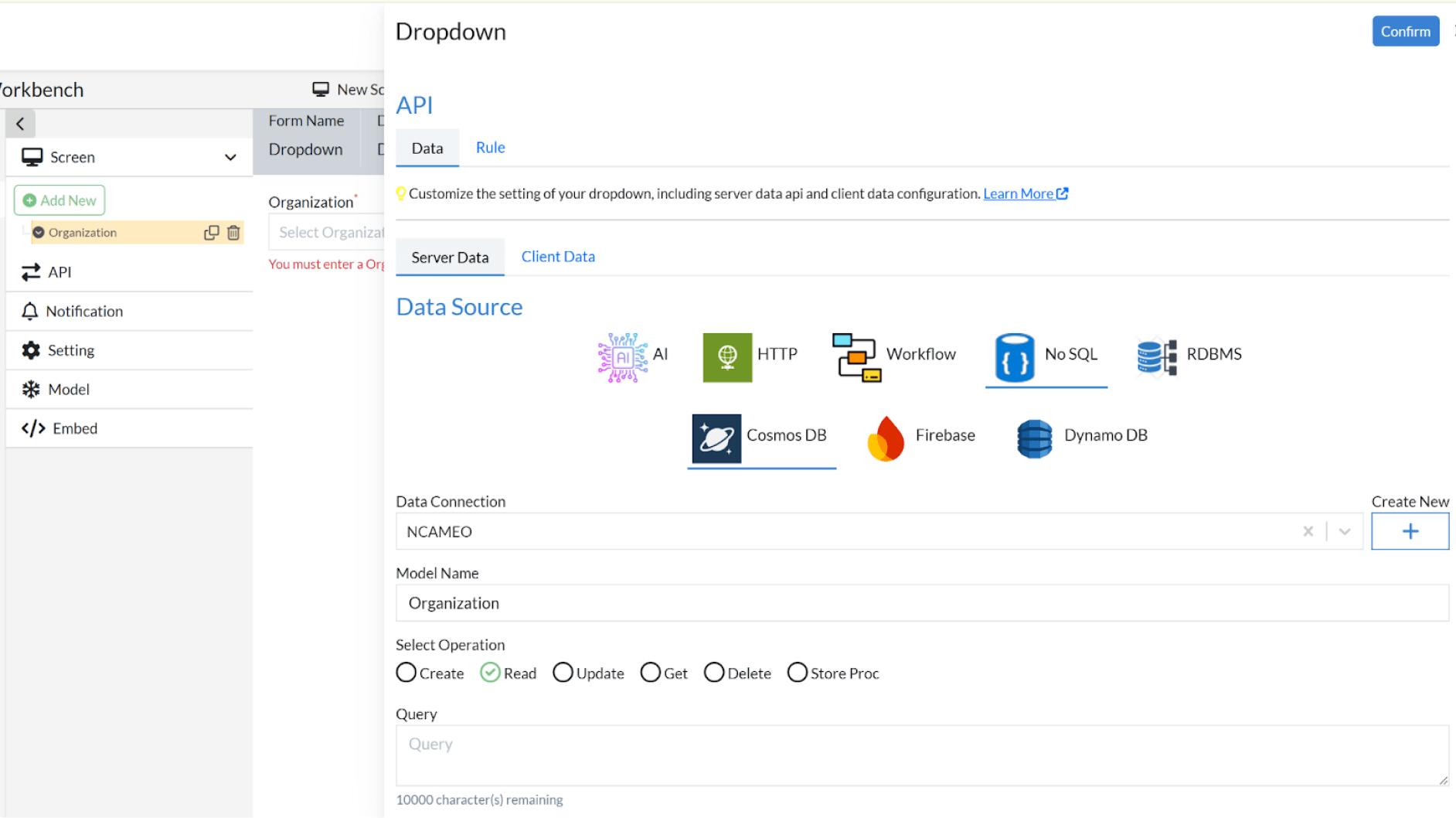Choose the Update operation radio button
Screen dimensions: 1456x818
tap(563, 673)
